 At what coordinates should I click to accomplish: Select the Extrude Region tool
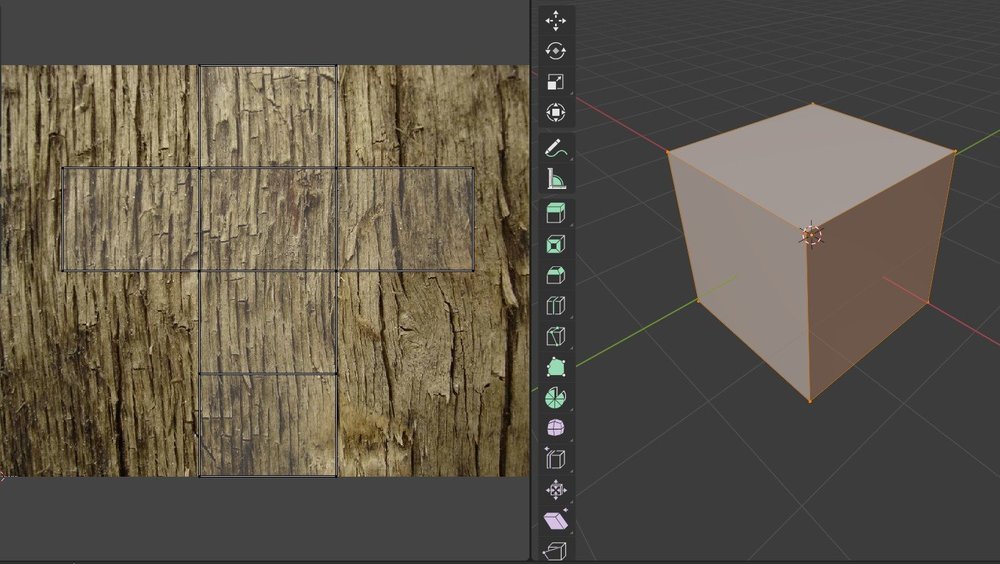click(x=556, y=212)
